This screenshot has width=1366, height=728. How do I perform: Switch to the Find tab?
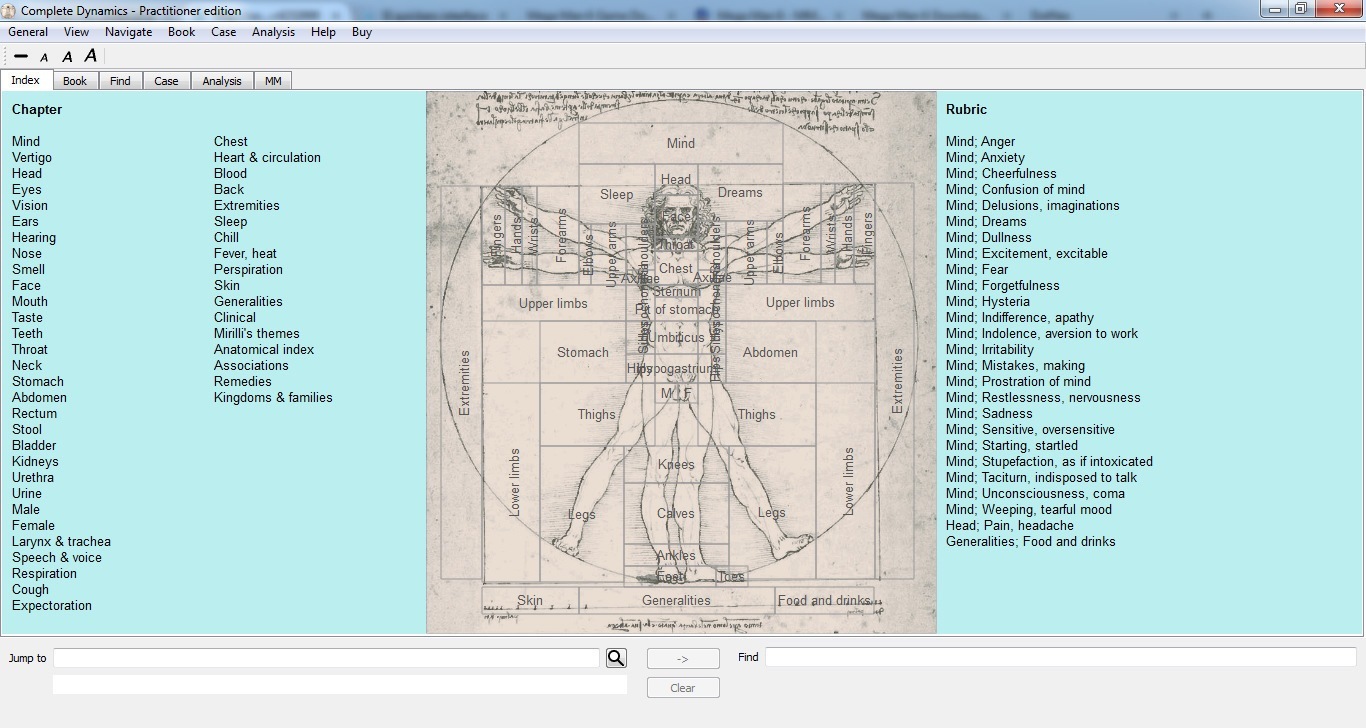point(120,81)
